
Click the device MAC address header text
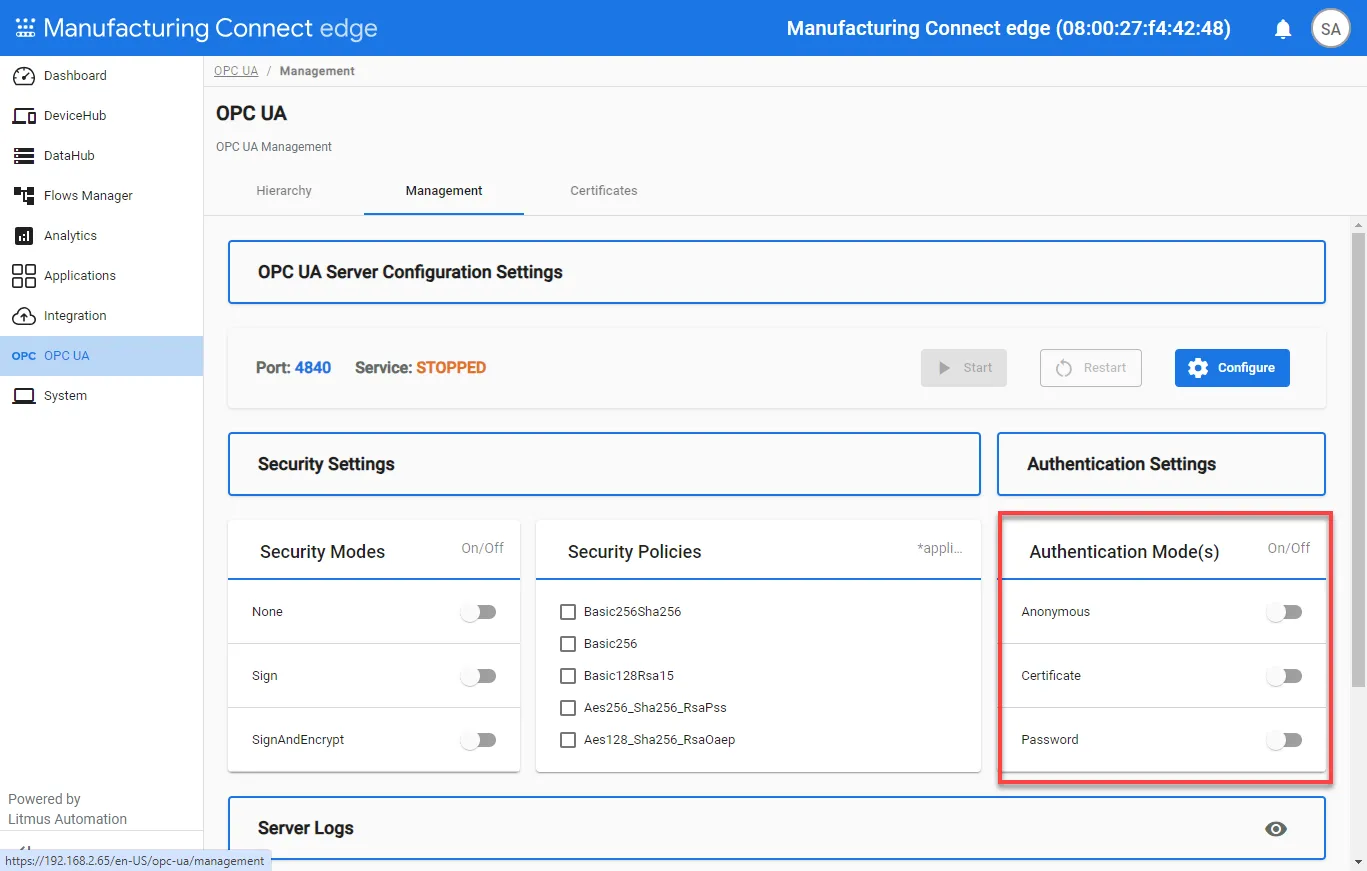(x=1009, y=28)
